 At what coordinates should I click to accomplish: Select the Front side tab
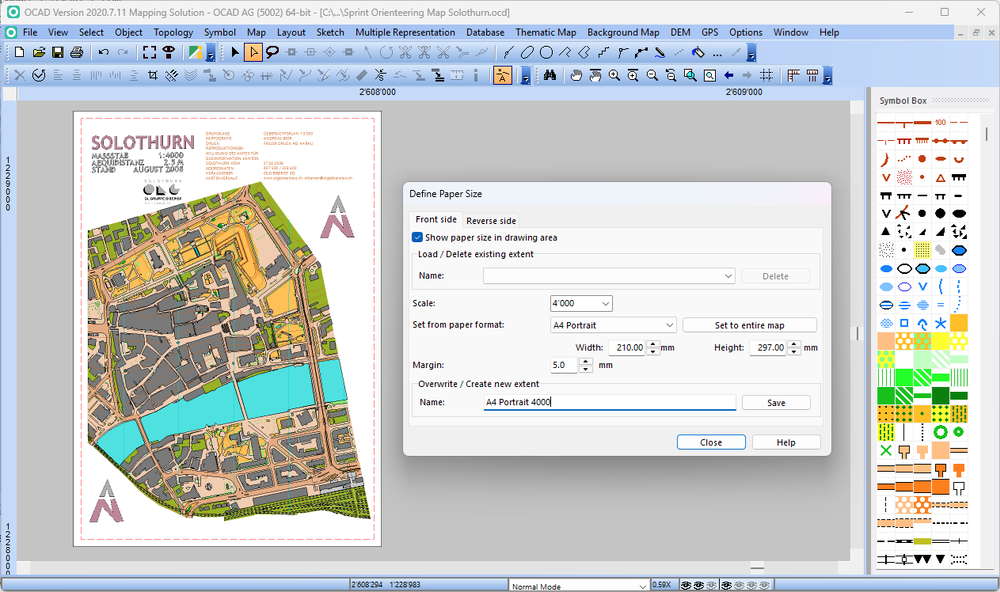click(436, 219)
